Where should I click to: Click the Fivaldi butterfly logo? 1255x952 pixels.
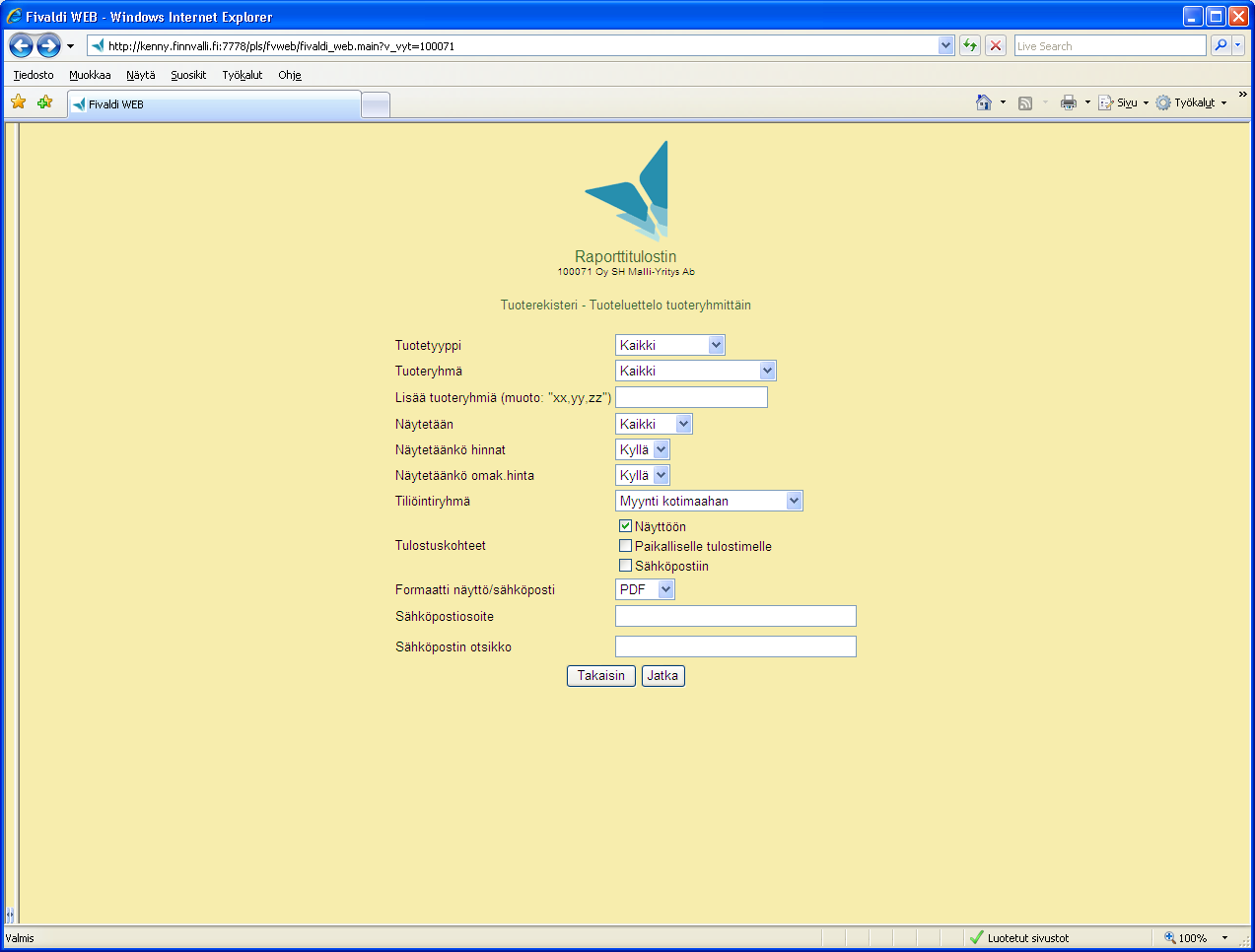(627, 191)
